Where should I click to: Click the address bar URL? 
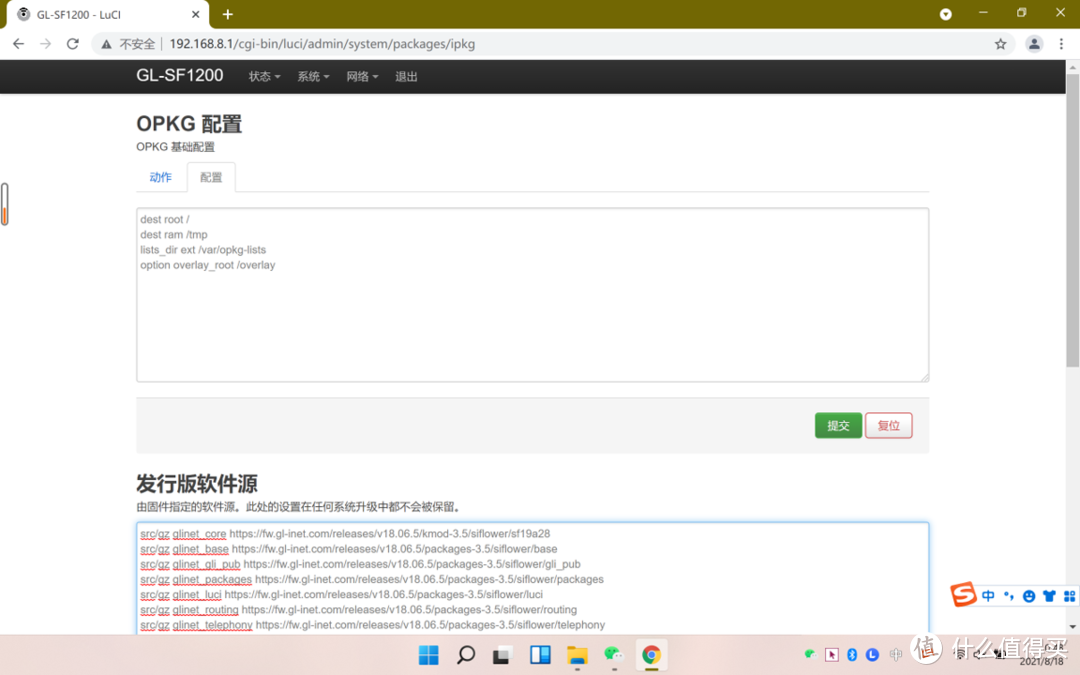pos(322,44)
